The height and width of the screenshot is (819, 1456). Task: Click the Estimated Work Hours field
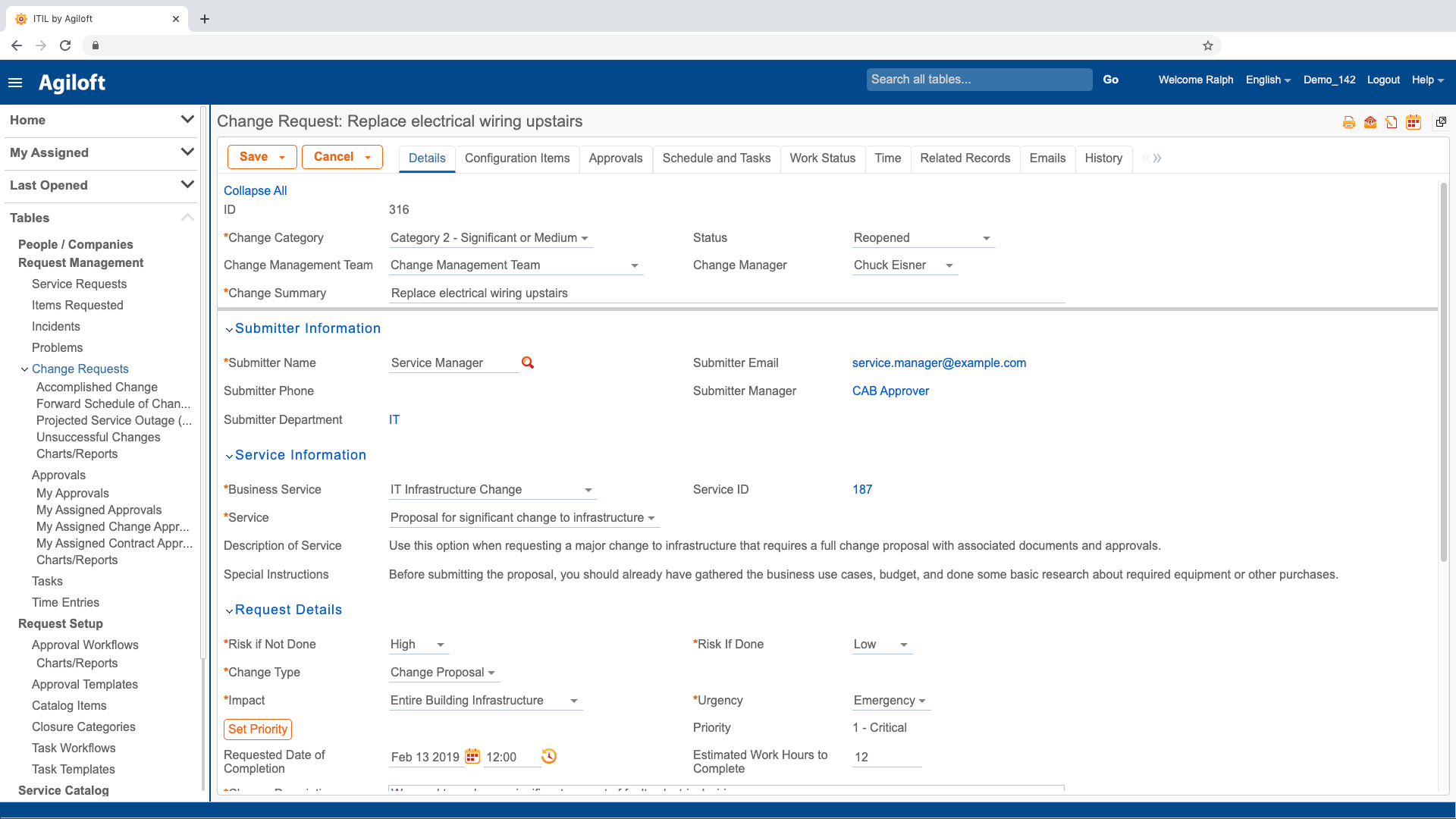[x=886, y=757]
